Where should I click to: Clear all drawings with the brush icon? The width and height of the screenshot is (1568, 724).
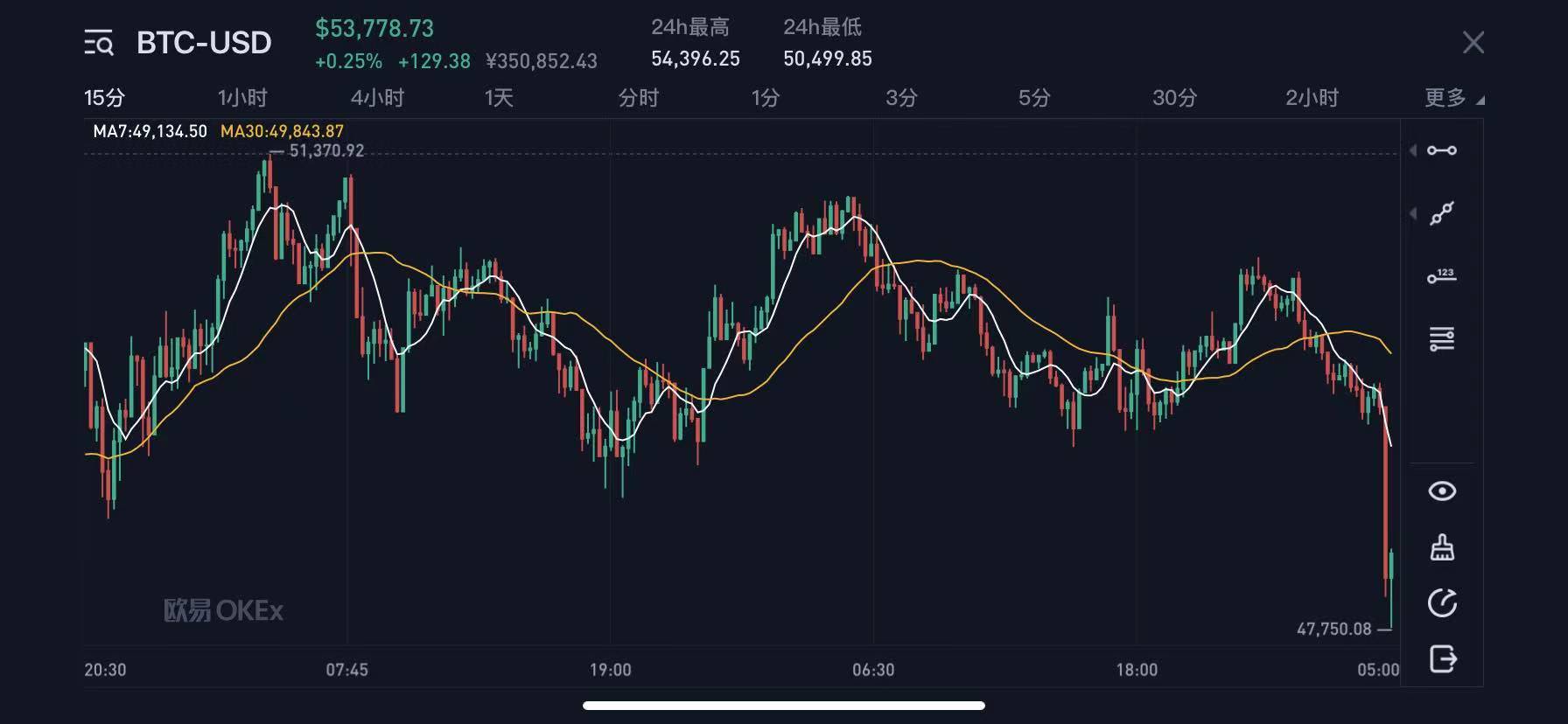[1442, 548]
